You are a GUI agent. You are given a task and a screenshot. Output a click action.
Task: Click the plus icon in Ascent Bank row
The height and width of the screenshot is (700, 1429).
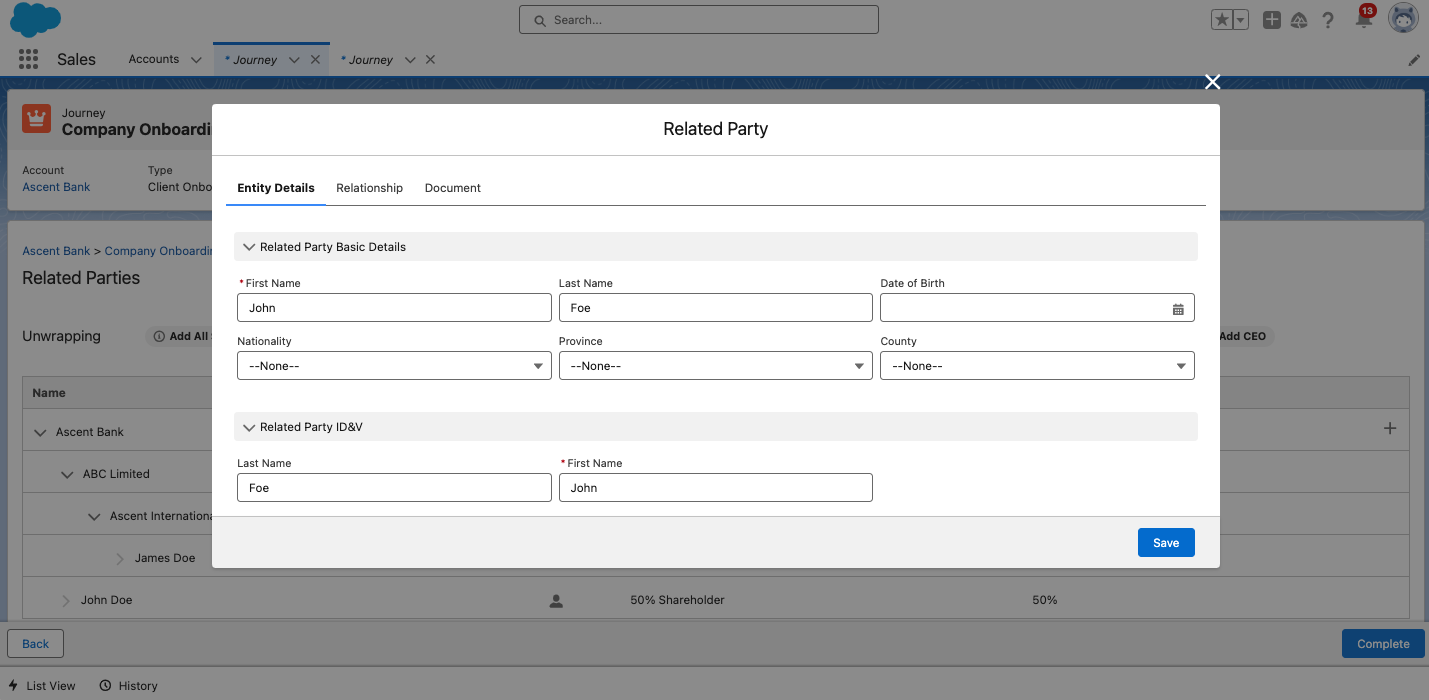coord(1389,429)
